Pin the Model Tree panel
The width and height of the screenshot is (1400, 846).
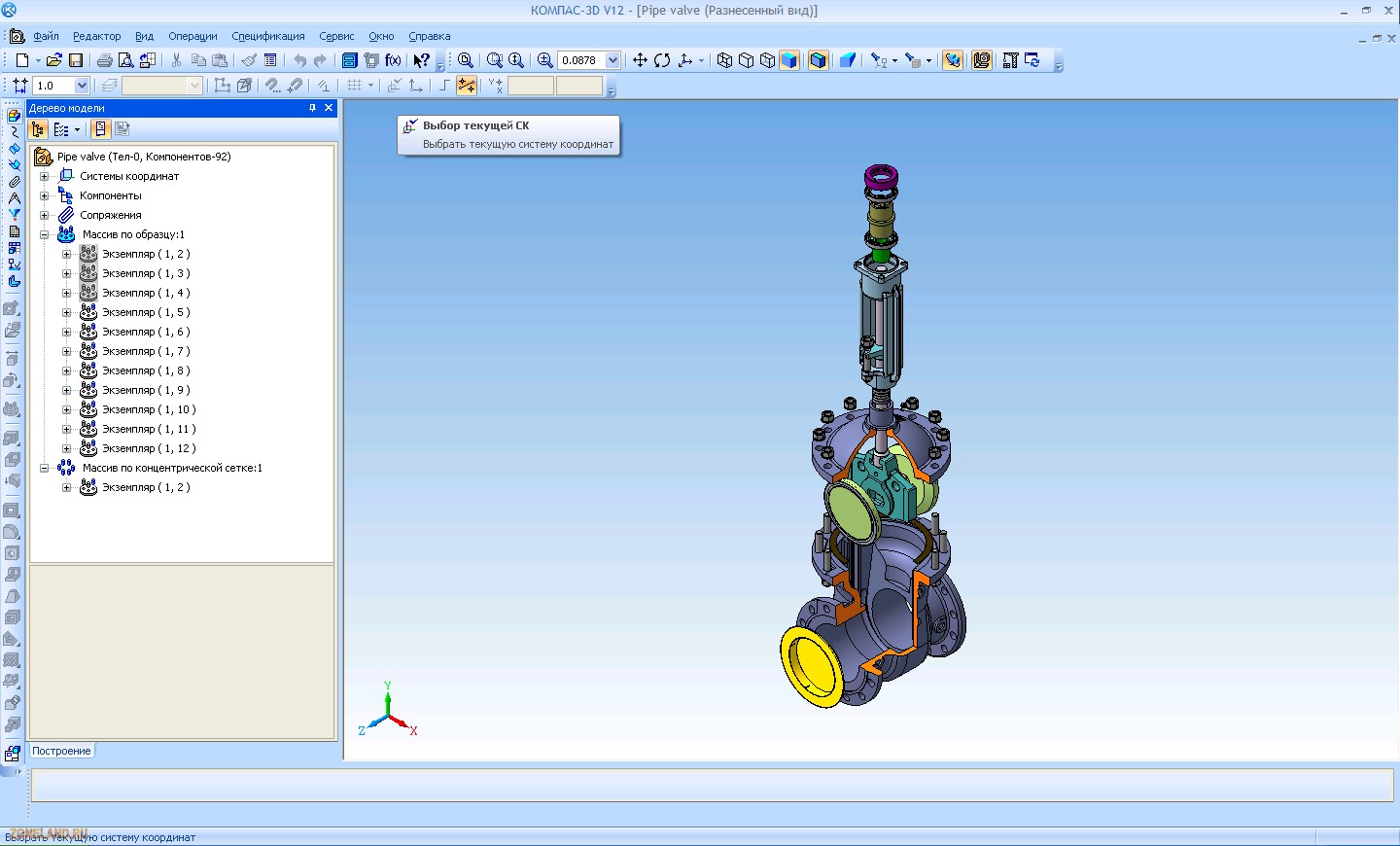(x=312, y=108)
